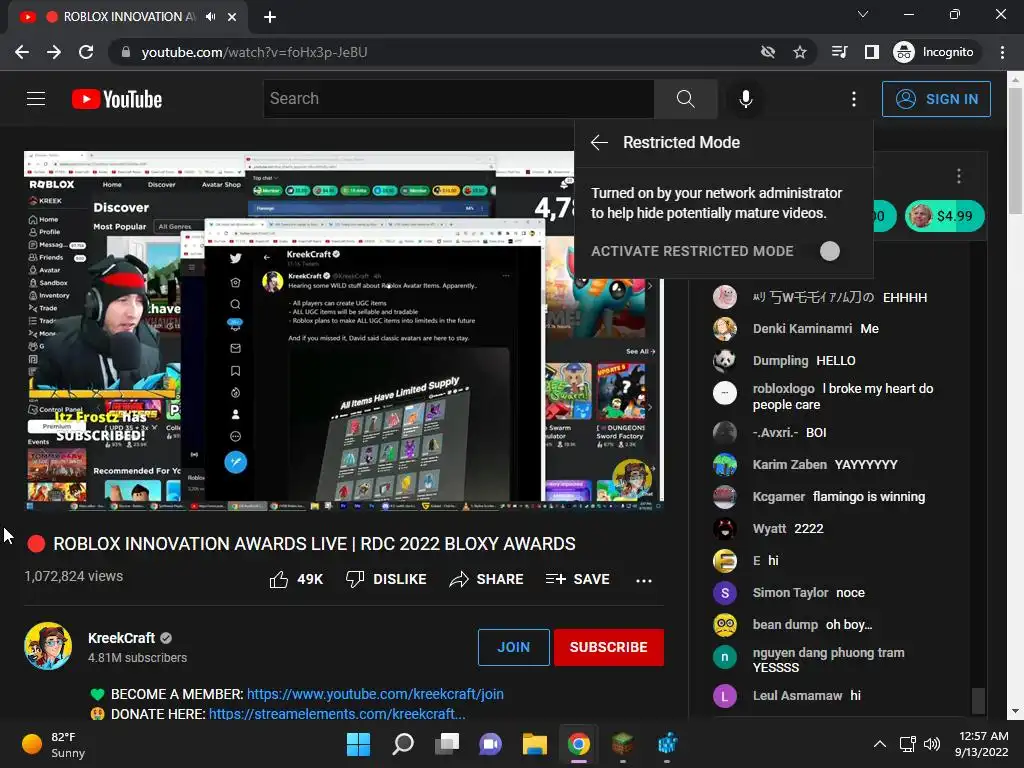Click Chrome icon in taskbar
Screen dimensions: 1024x768
[579, 744]
